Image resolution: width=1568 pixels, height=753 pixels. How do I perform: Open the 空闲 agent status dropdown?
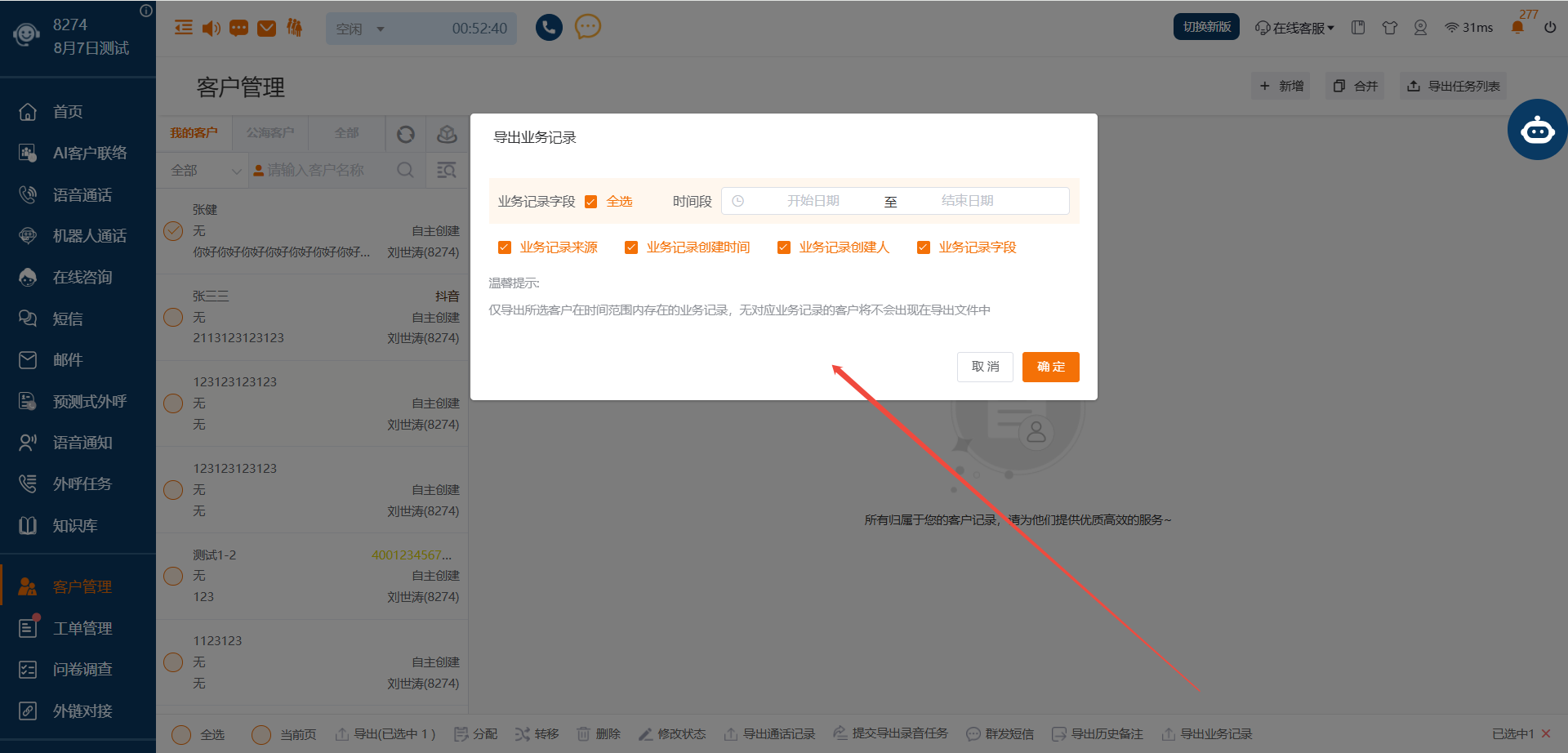click(x=360, y=29)
